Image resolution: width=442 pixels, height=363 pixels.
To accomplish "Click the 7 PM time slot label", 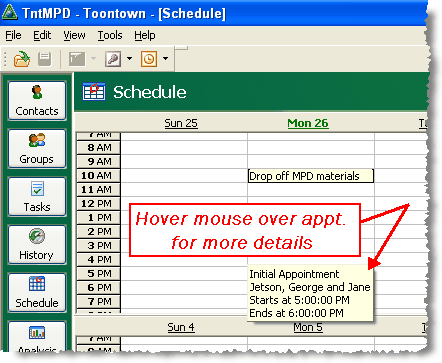I will (98, 302).
